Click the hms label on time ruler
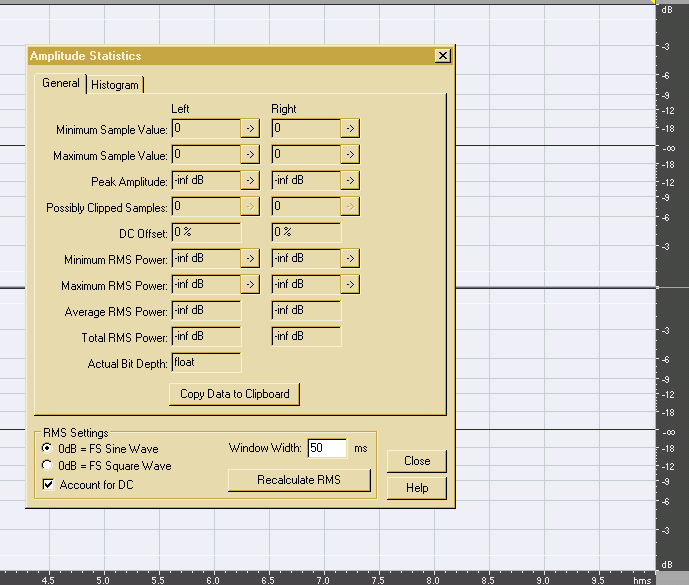689x585 pixels. click(x=642, y=581)
